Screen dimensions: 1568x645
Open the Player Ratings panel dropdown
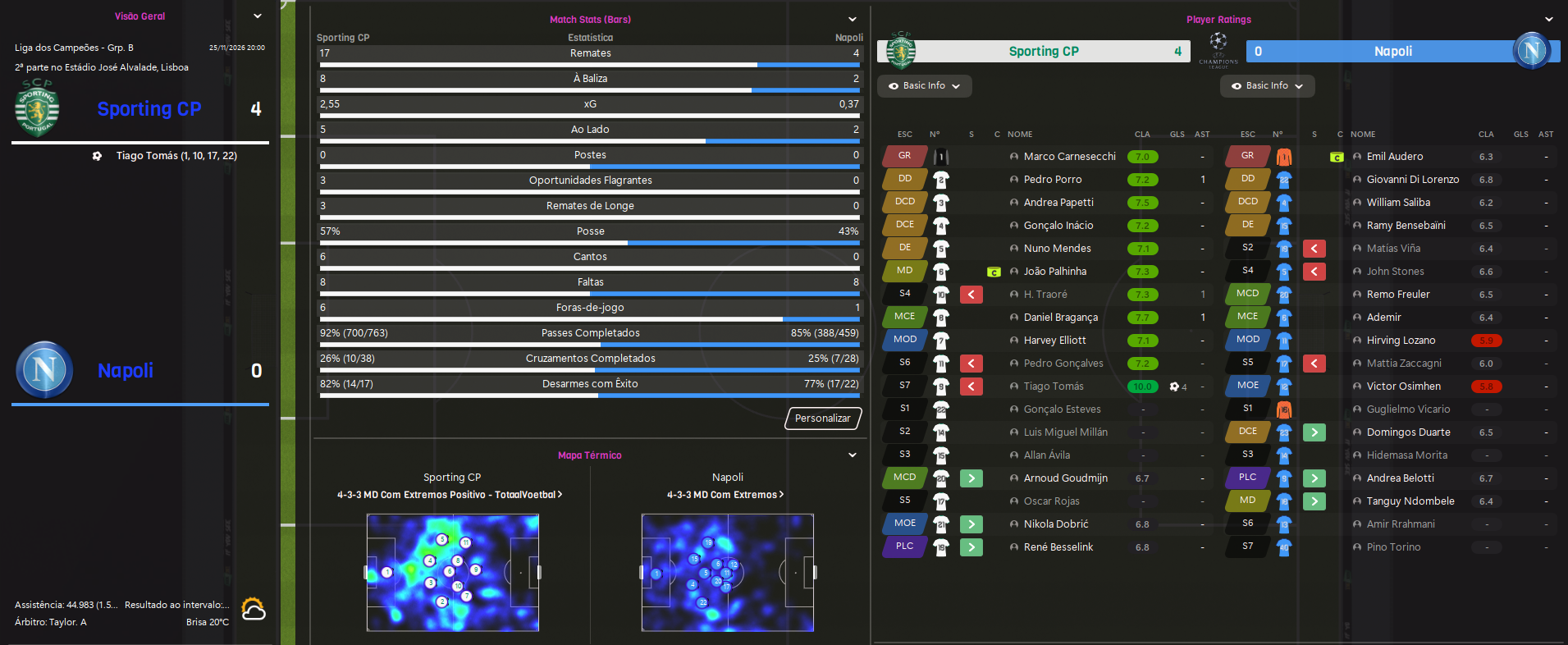click(x=1549, y=20)
